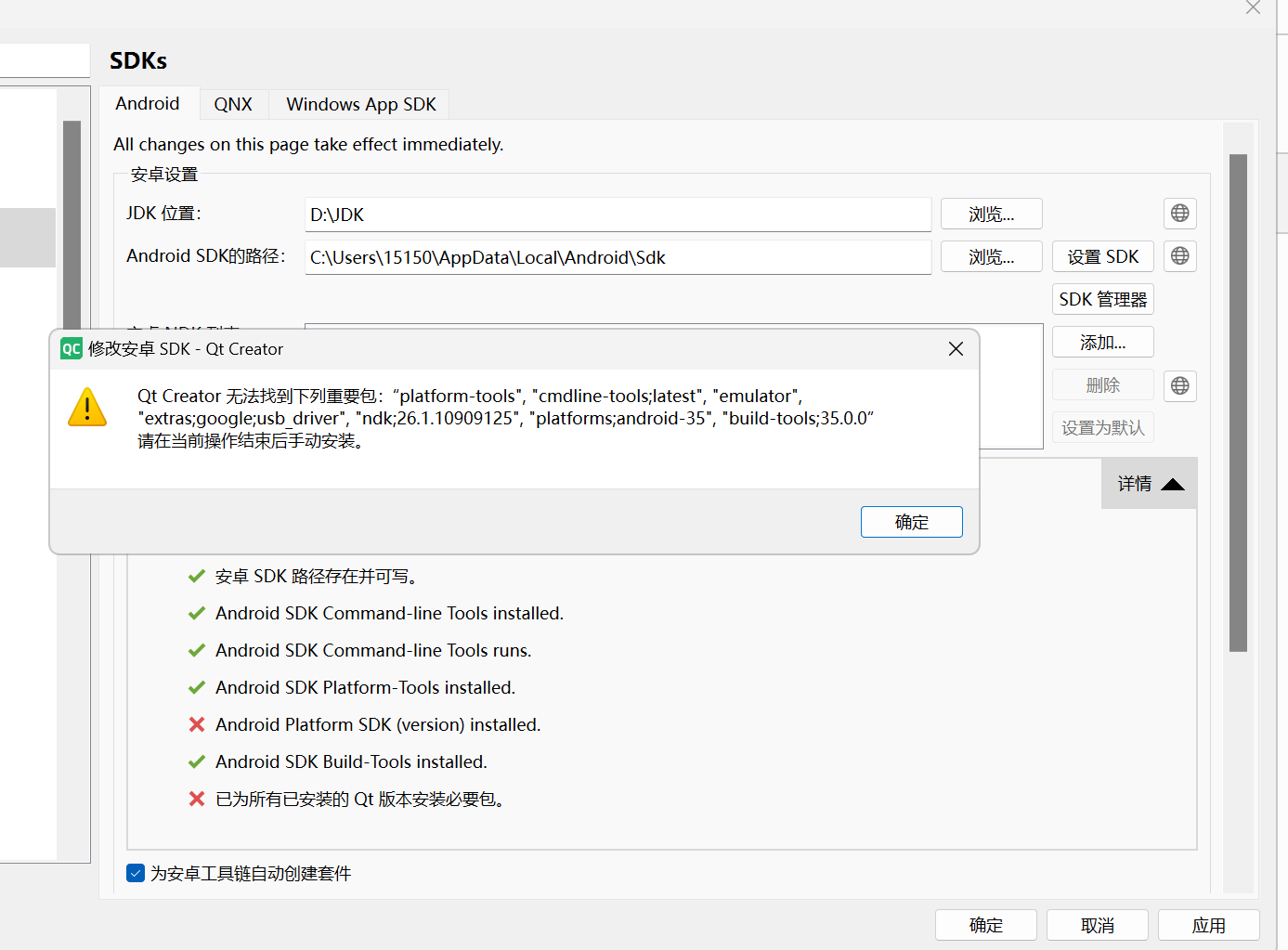This screenshot has height=950, width=1288.
Task: Open the SDK 管理器
Action: 1102,299
